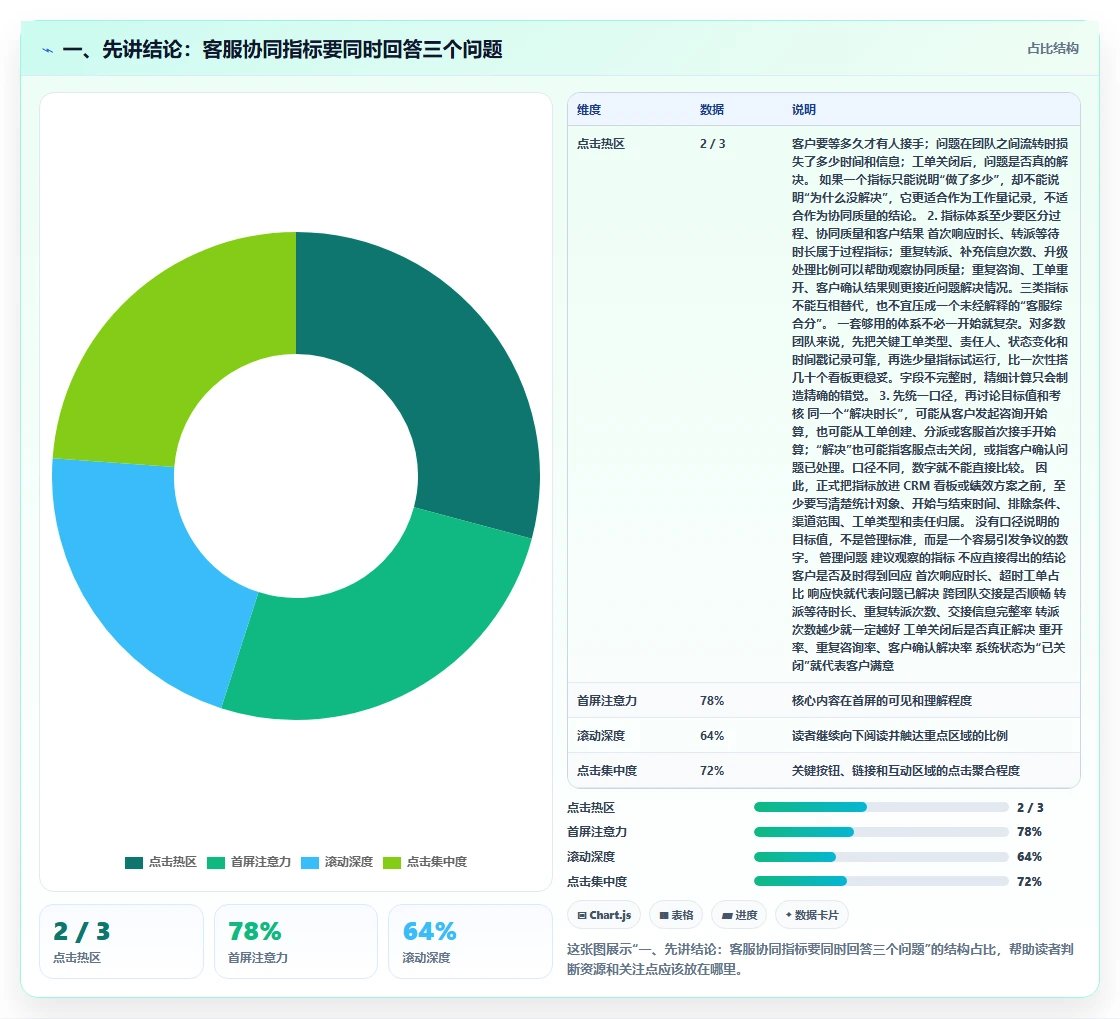
Task: Toggle the 点击热区 legend color swatch
Action: (x=134, y=863)
